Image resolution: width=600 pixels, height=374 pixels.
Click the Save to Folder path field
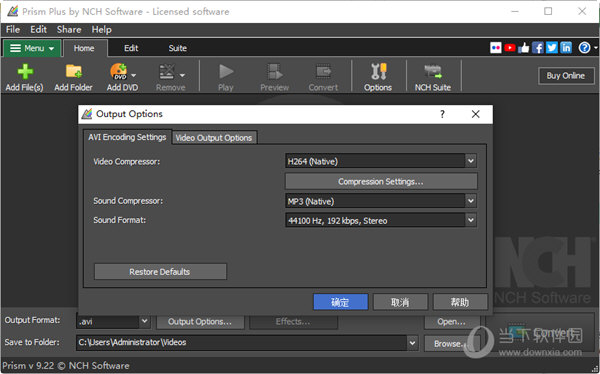coord(241,343)
